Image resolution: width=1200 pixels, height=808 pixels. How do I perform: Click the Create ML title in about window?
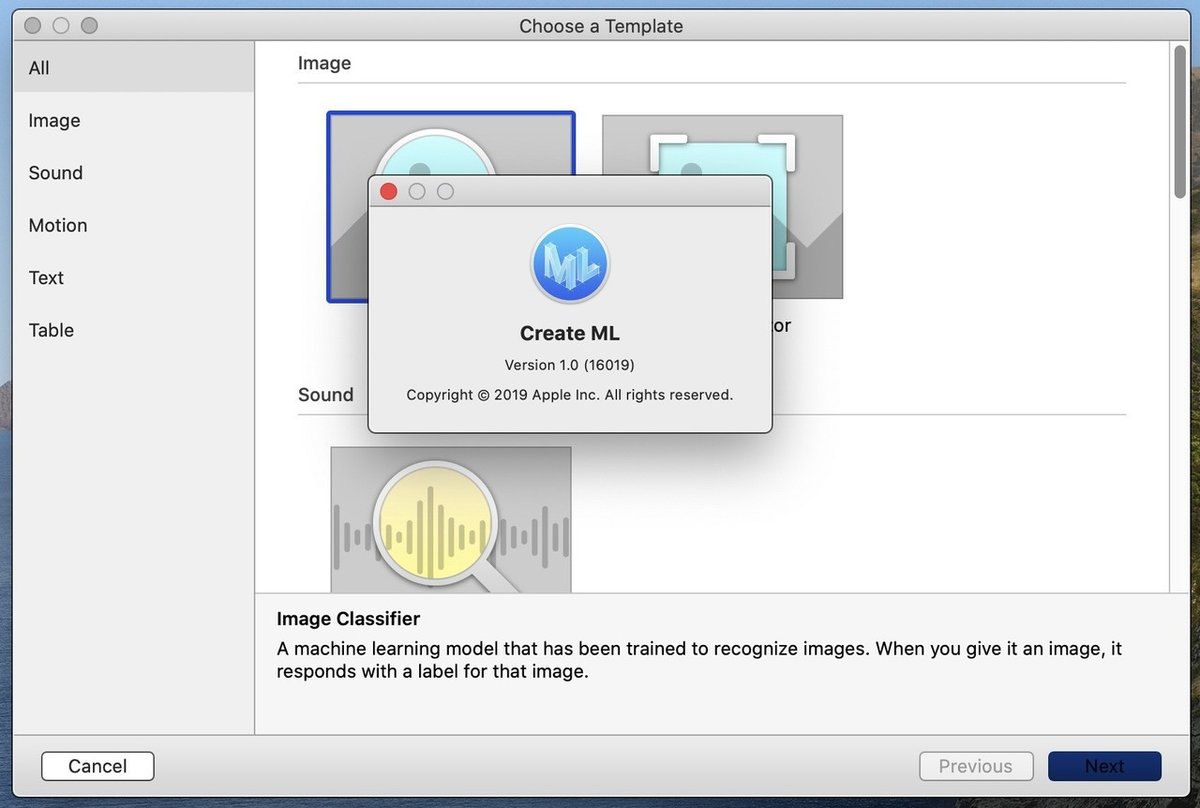click(x=570, y=334)
